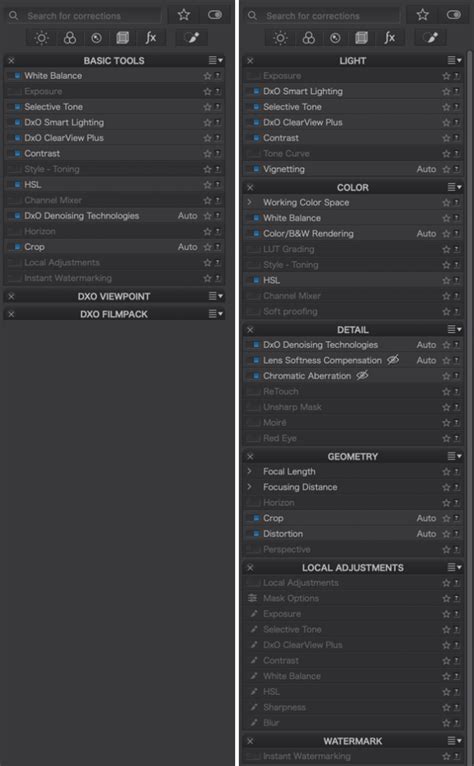
Task: Click the Detail circle icon in left panel
Action: tap(96, 38)
